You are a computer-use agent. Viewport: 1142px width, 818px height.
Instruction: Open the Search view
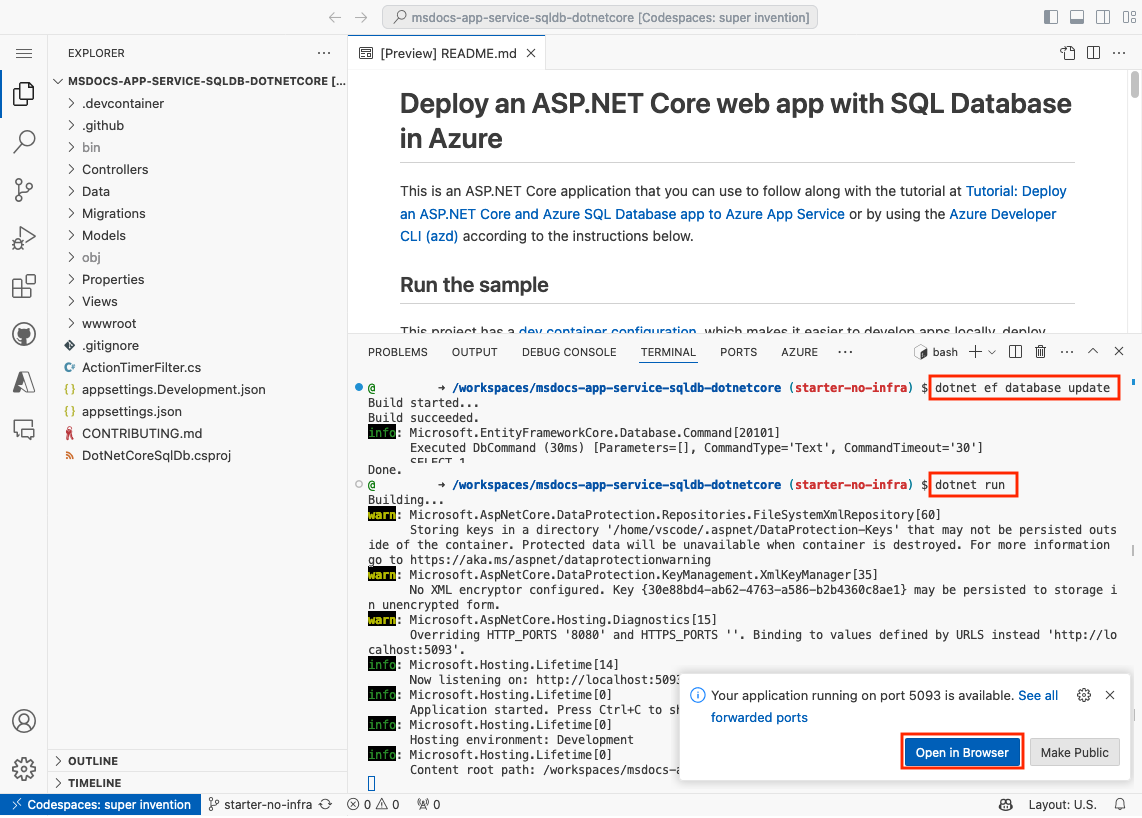pyautogui.click(x=24, y=142)
